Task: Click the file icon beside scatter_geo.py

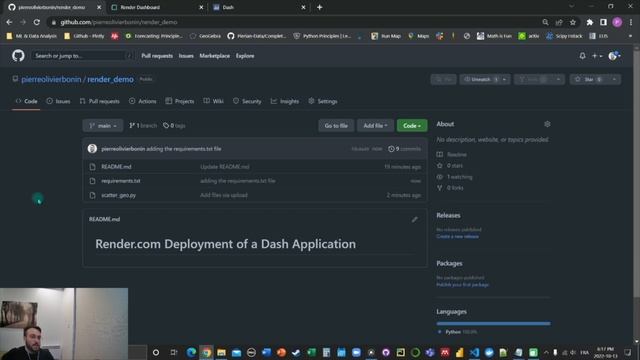Action: coord(93,196)
